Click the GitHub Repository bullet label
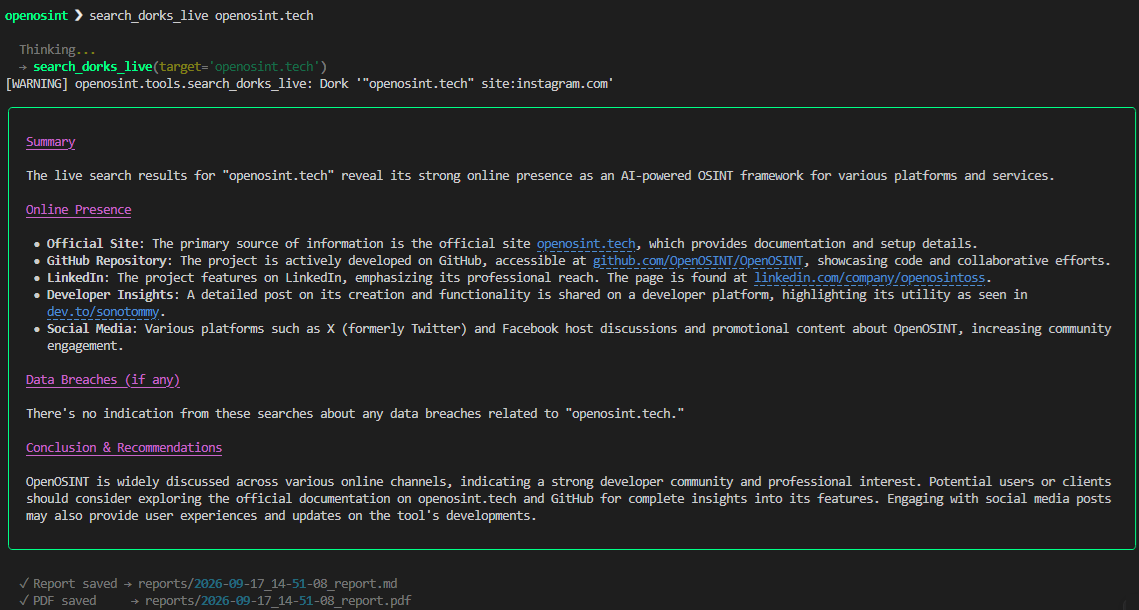The width and height of the screenshot is (1139, 610). pos(108,261)
